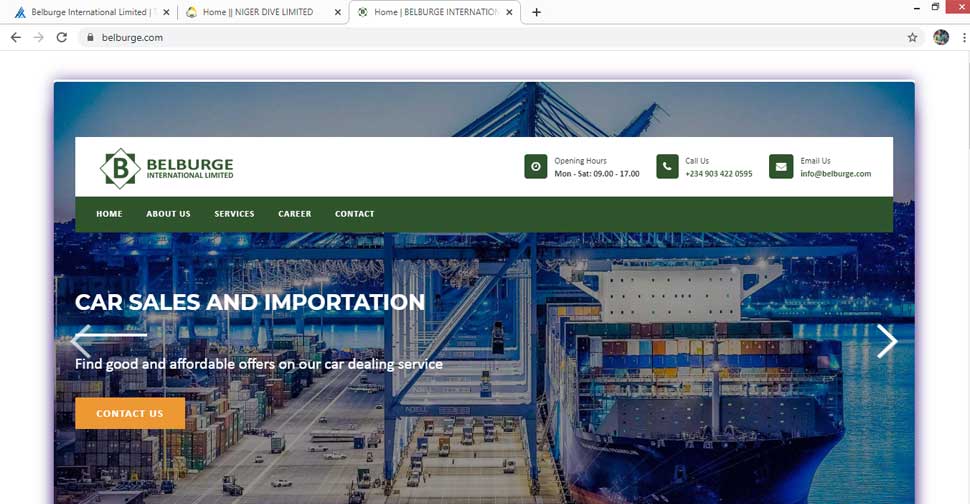Click the browser forward arrow
This screenshot has width=970, height=504.
38,38
